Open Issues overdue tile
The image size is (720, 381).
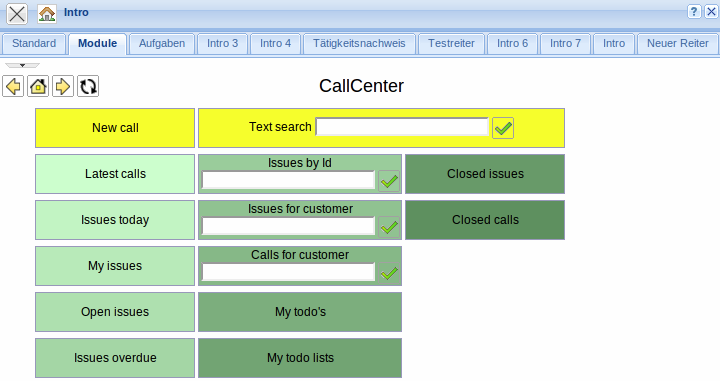tap(115, 358)
